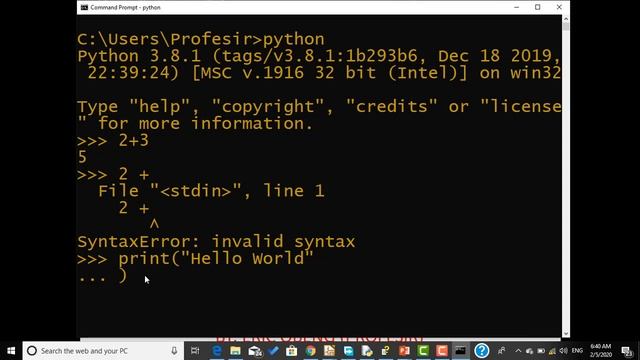Open the remote desktop monitor taskbar icon

click(348, 351)
